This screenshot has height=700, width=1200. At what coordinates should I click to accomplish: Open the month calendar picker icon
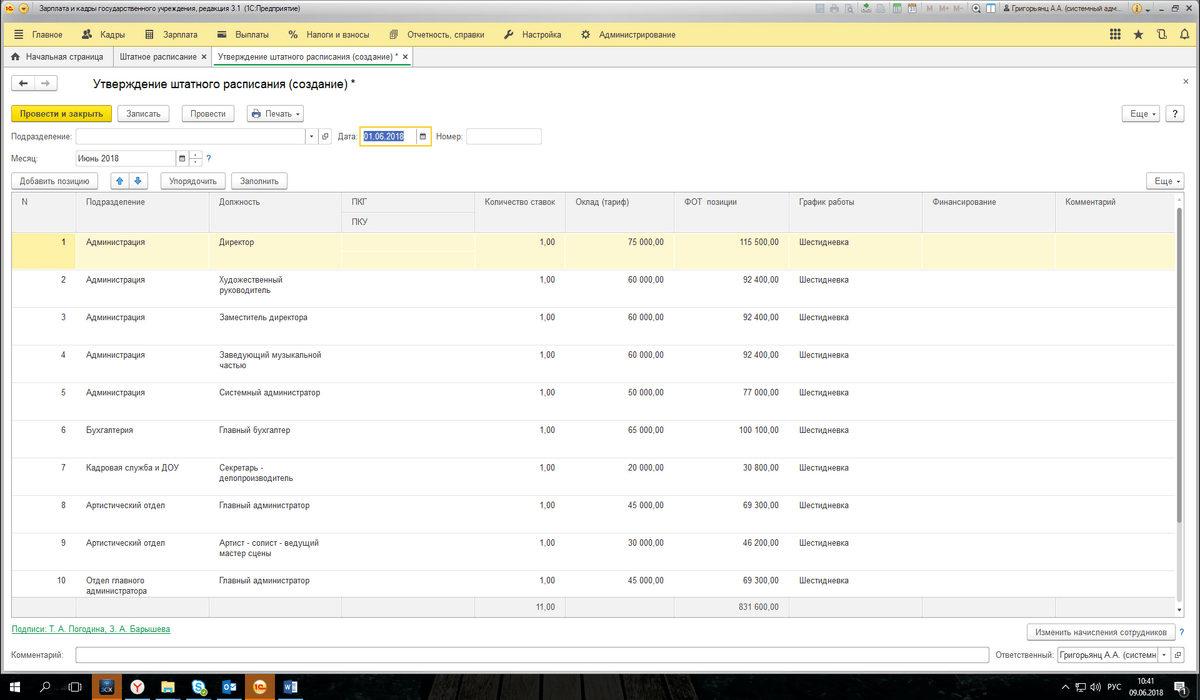pyautogui.click(x=181, y=158)
